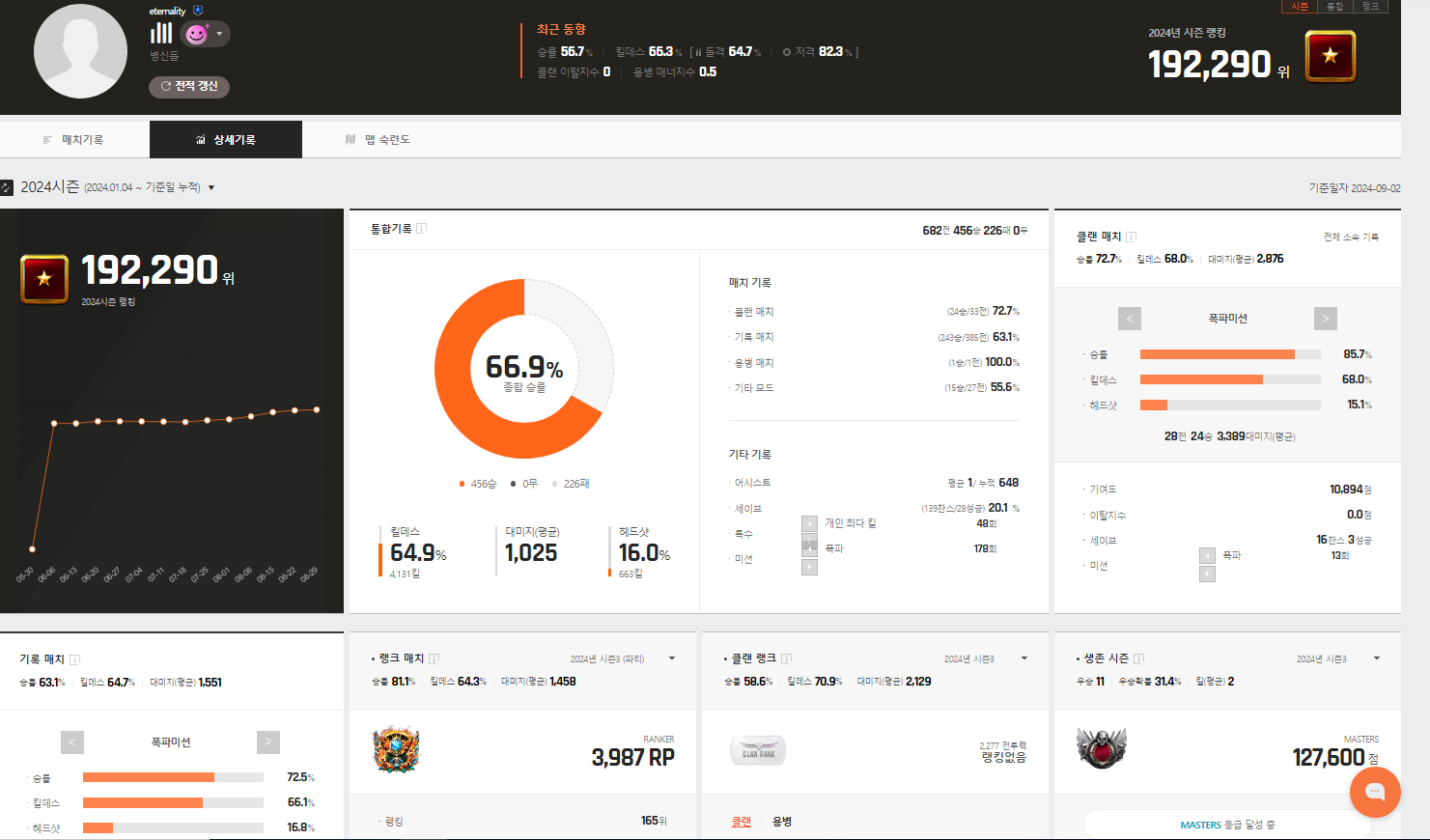The image size is (1430, 840).
Task: Switch to the 맵 숙련도 tab
Action: (378, 140)
